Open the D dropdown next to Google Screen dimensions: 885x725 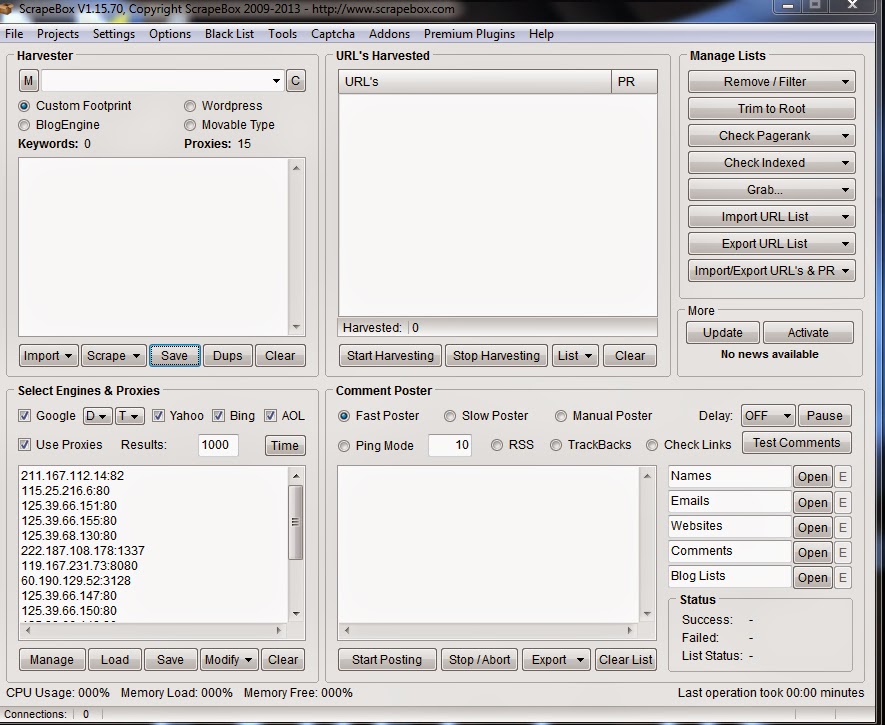pos(97,416)
